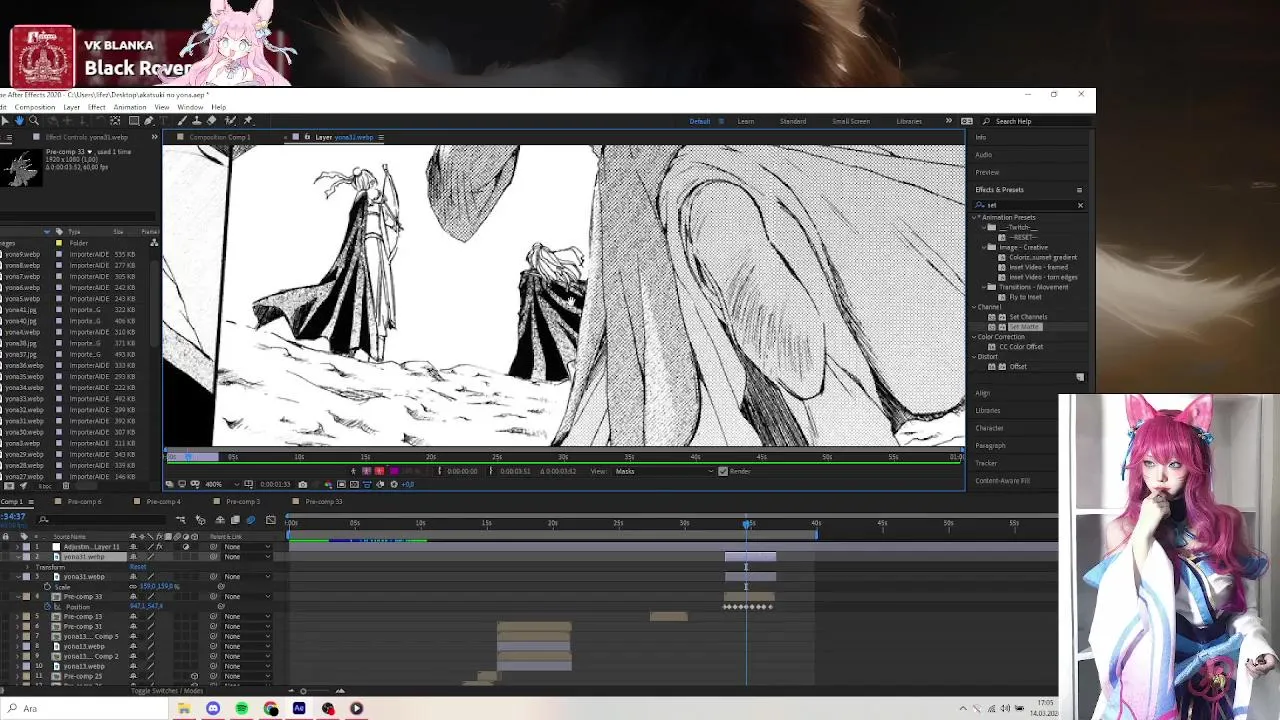Select the Roto Brush tool

(x=229, y=121)
